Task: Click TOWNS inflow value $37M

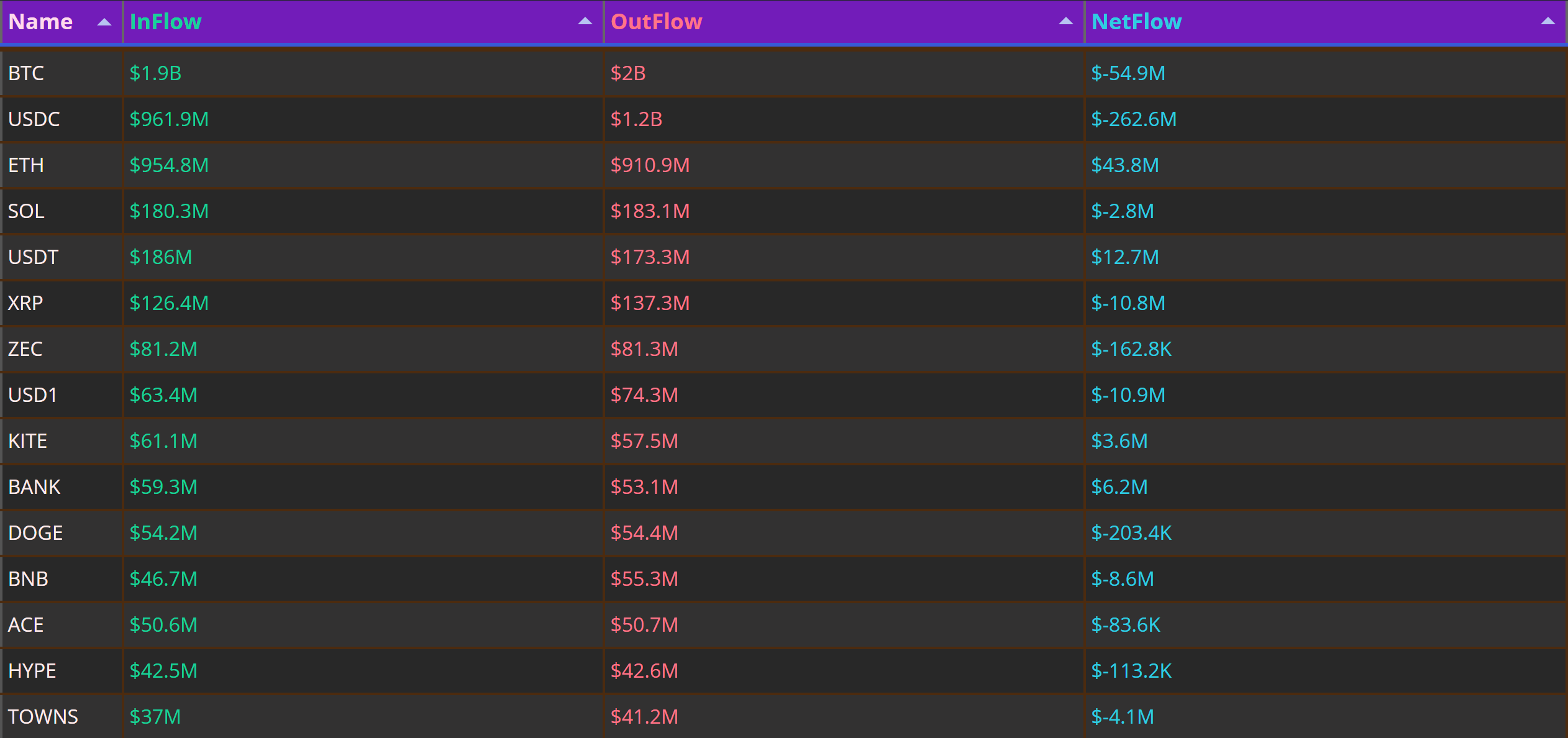Action: coord(155,717)
